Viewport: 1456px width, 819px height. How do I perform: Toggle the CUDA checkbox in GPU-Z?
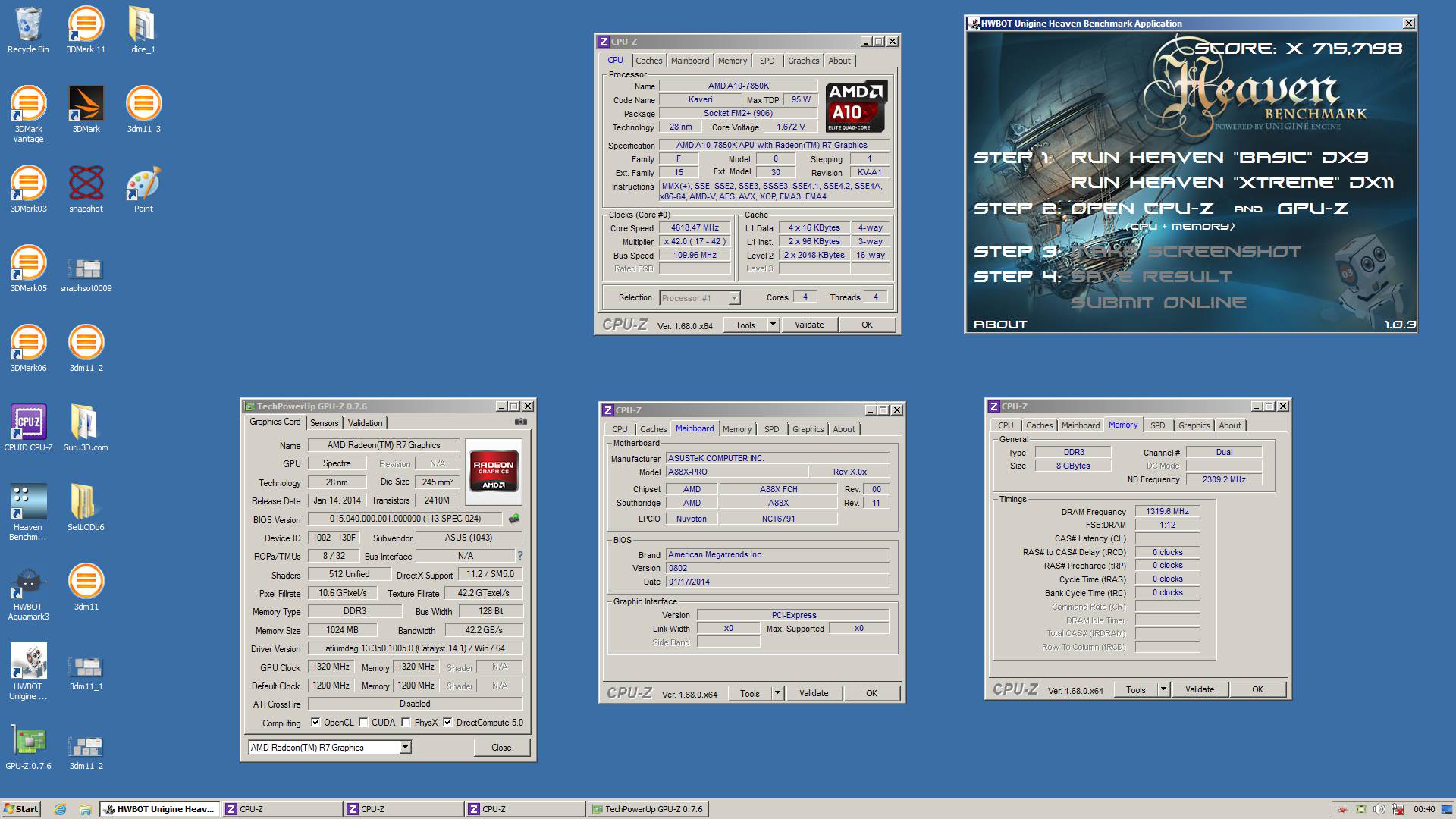pos(363,723)
